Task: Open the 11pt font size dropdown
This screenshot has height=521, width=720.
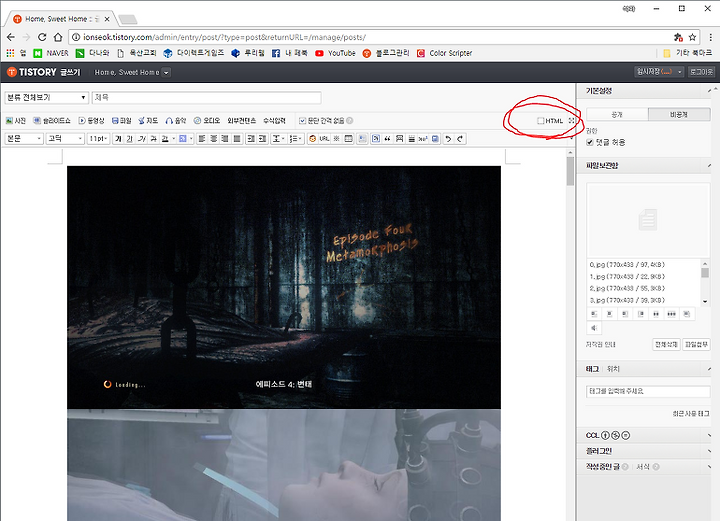Action: pos(98,139)
